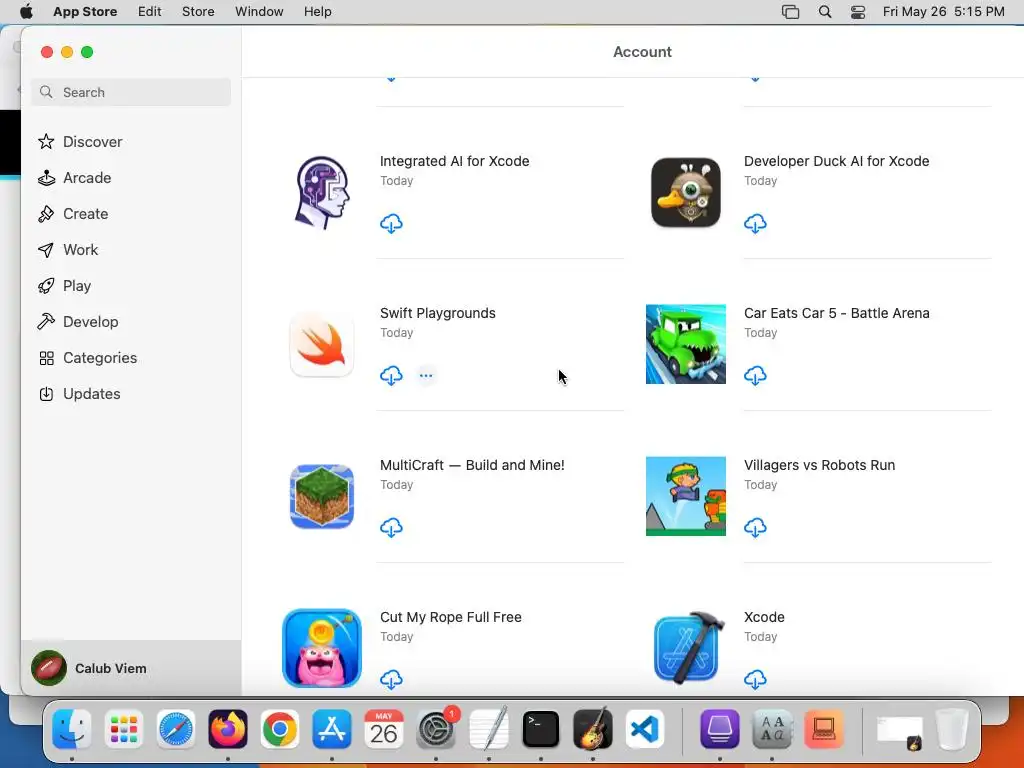Open Finder from the Dock
The image size is (1024, 768).
[72, 729]
